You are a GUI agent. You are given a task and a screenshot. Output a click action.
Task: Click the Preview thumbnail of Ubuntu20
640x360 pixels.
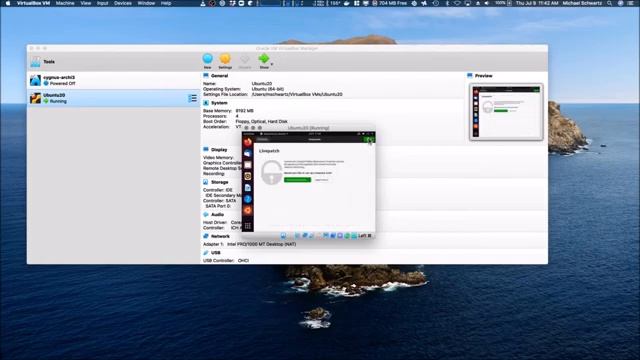506,112
